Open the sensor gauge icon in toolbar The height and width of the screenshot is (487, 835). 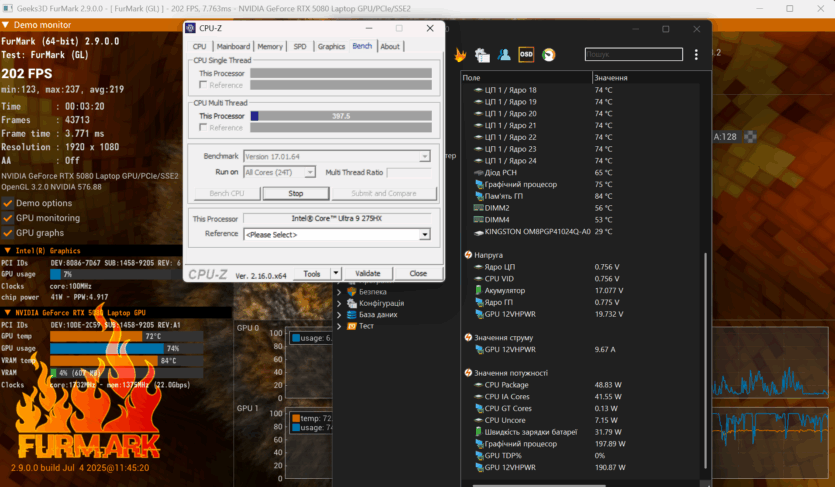548,55
